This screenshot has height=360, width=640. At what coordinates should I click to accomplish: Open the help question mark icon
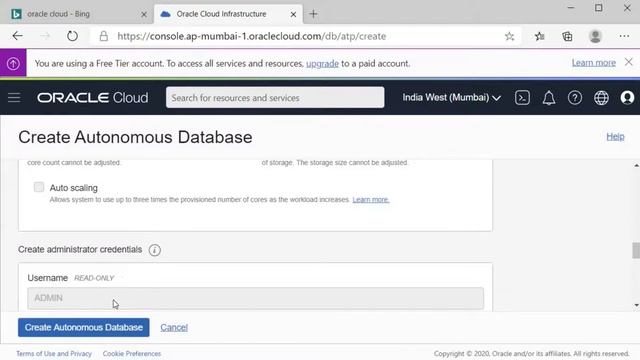575,98
